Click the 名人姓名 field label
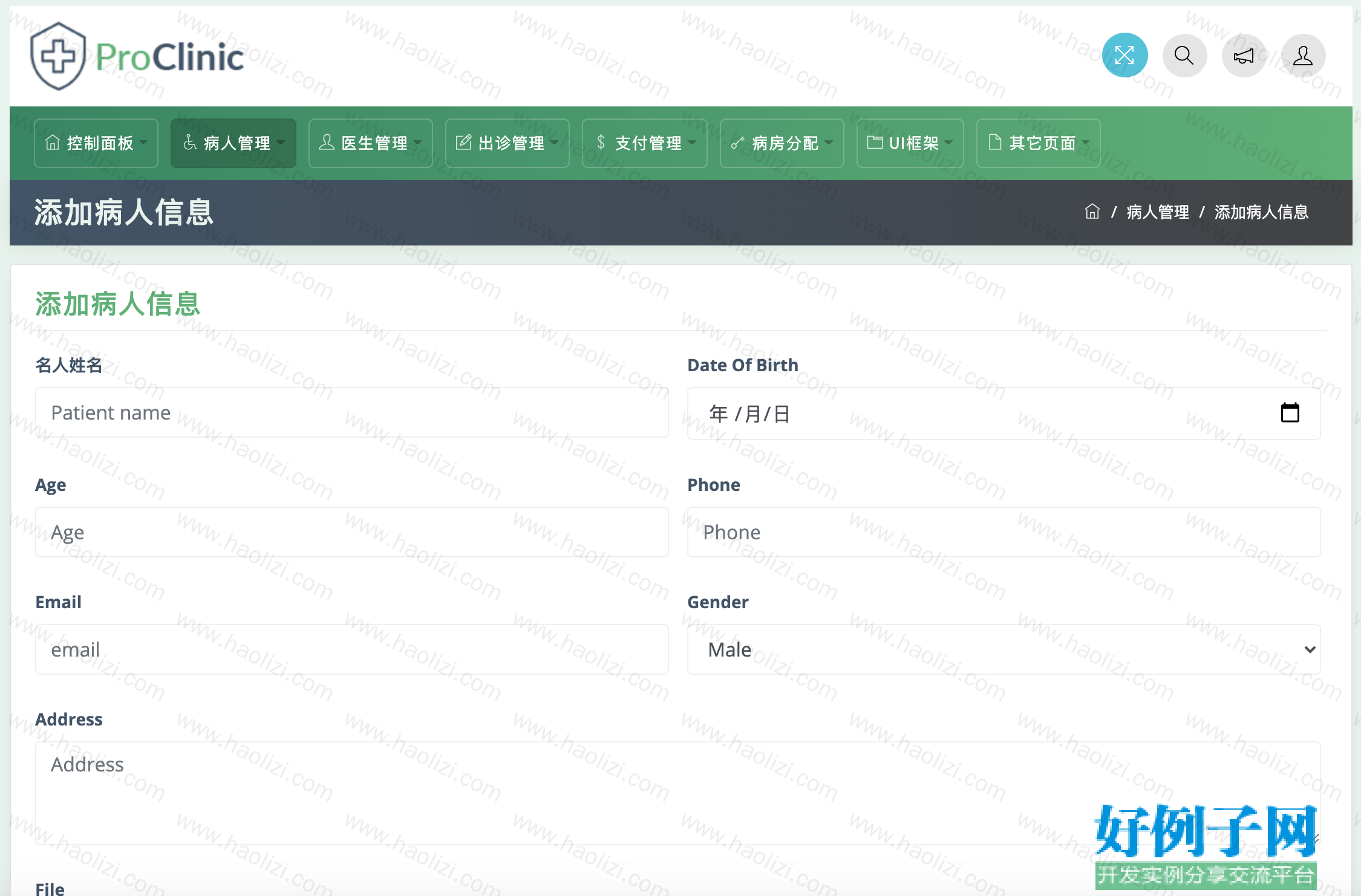Viewport: 1361px width, 896px height. coord(69,365)
